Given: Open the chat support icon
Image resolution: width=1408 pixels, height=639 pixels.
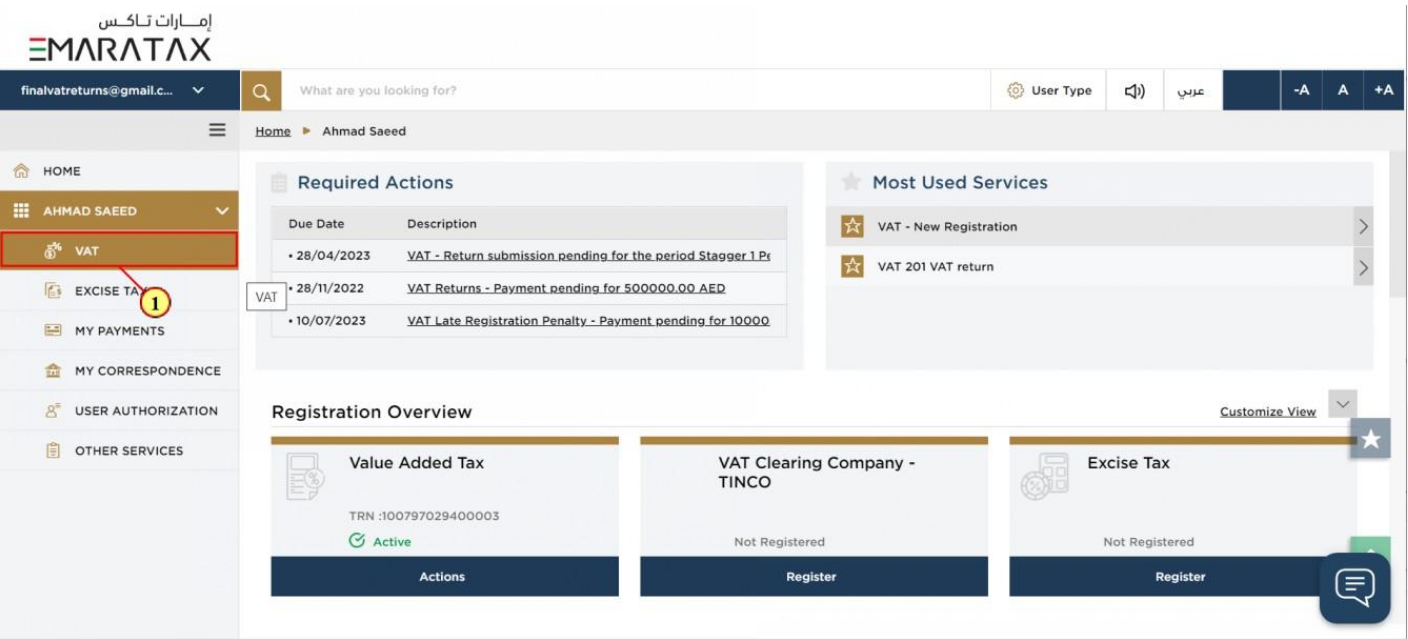Looking at the screenshot, I should point(1355,588).
